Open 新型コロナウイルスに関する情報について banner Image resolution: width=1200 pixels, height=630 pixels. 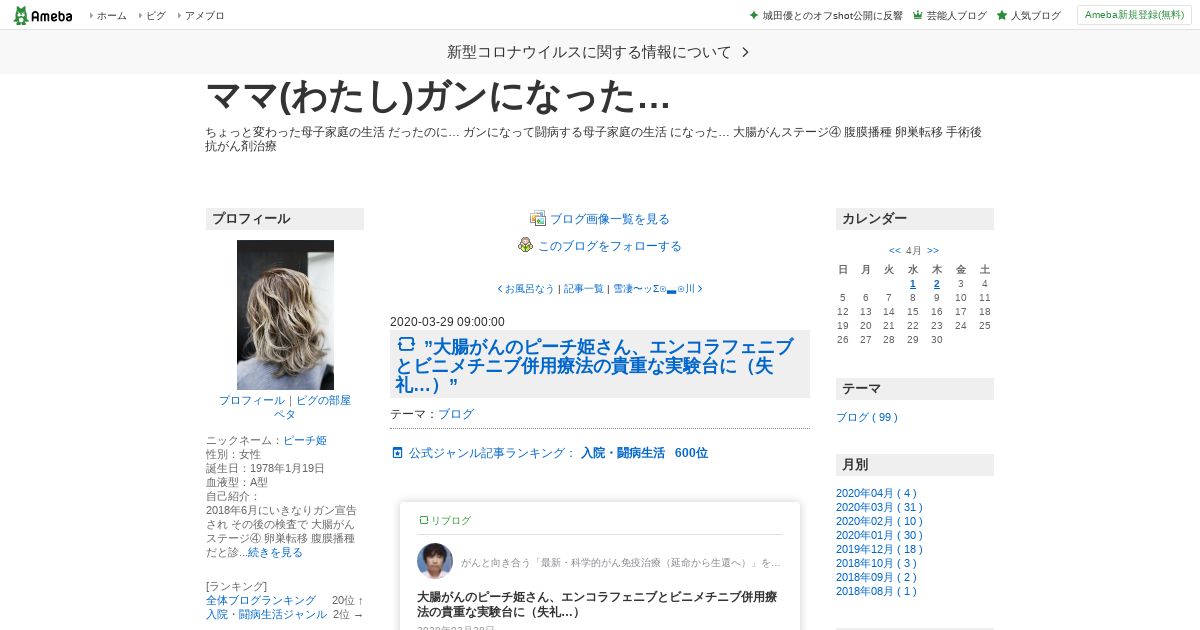click(x=600, y=52)
